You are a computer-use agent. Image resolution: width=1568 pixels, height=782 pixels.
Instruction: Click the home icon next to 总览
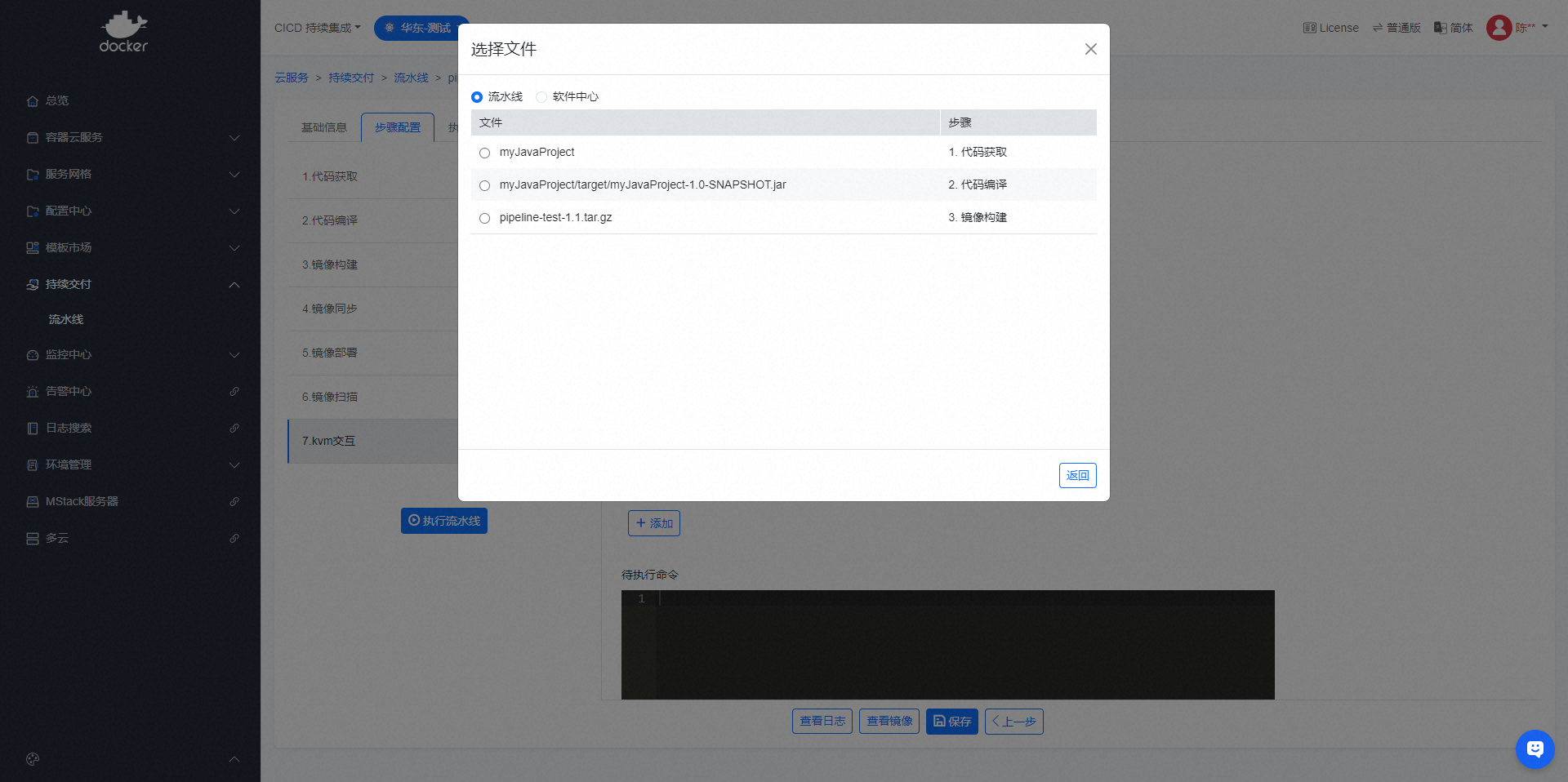[33, 101]
